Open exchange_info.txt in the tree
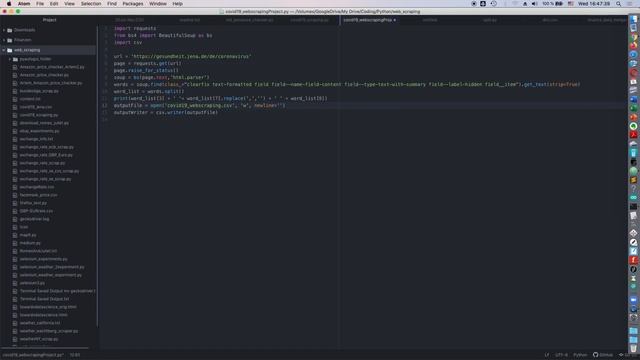The image size is (640, 360). coord(36,139)
